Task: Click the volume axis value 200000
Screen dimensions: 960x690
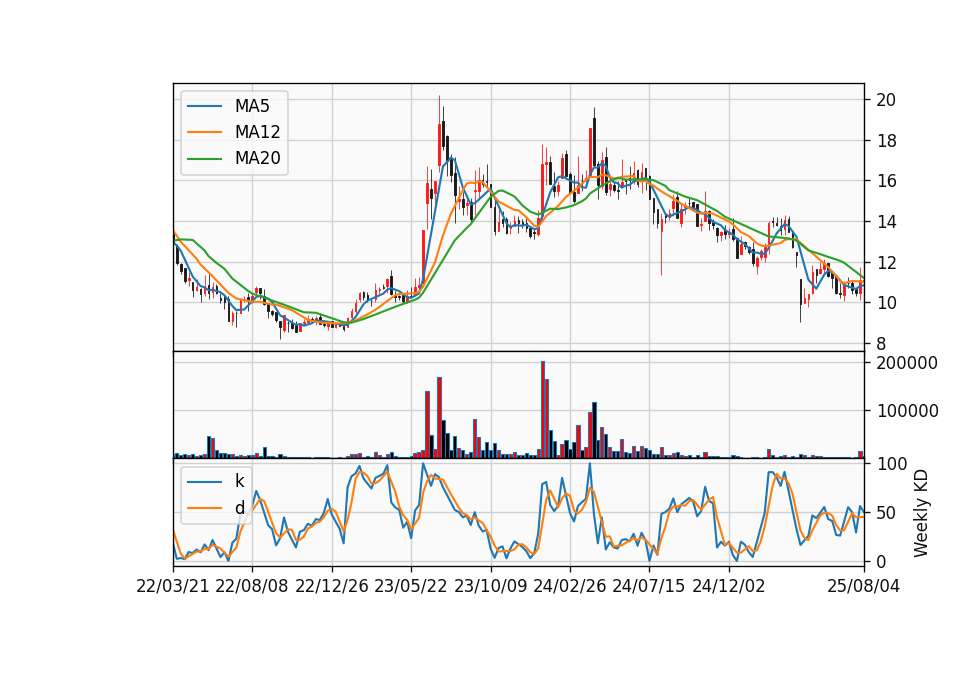Action: (x=907, y=363)
